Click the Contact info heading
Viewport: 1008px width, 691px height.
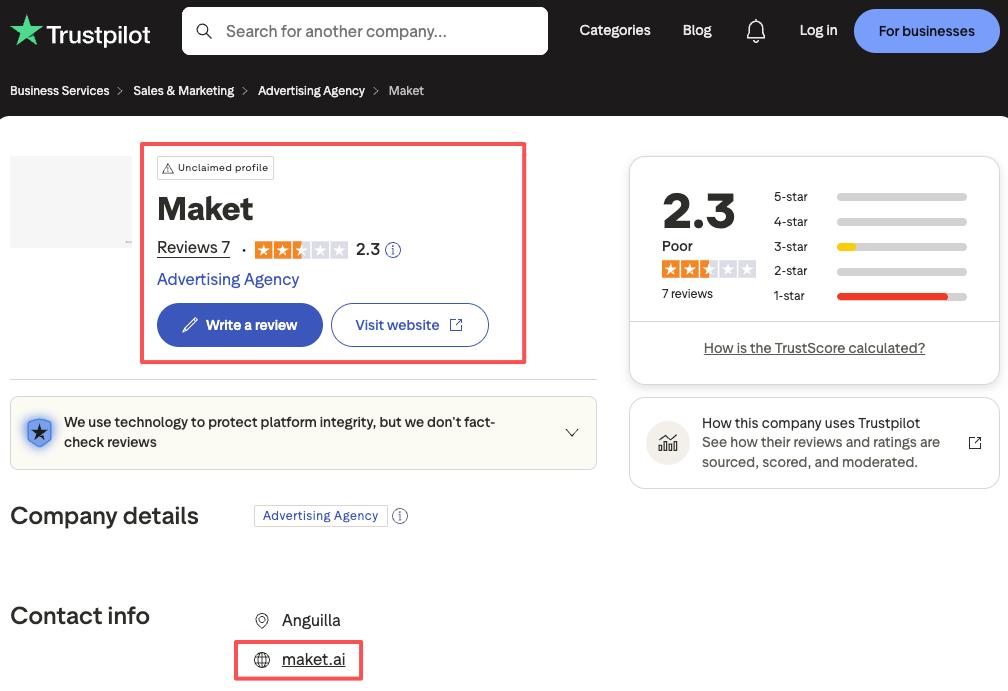80,616
